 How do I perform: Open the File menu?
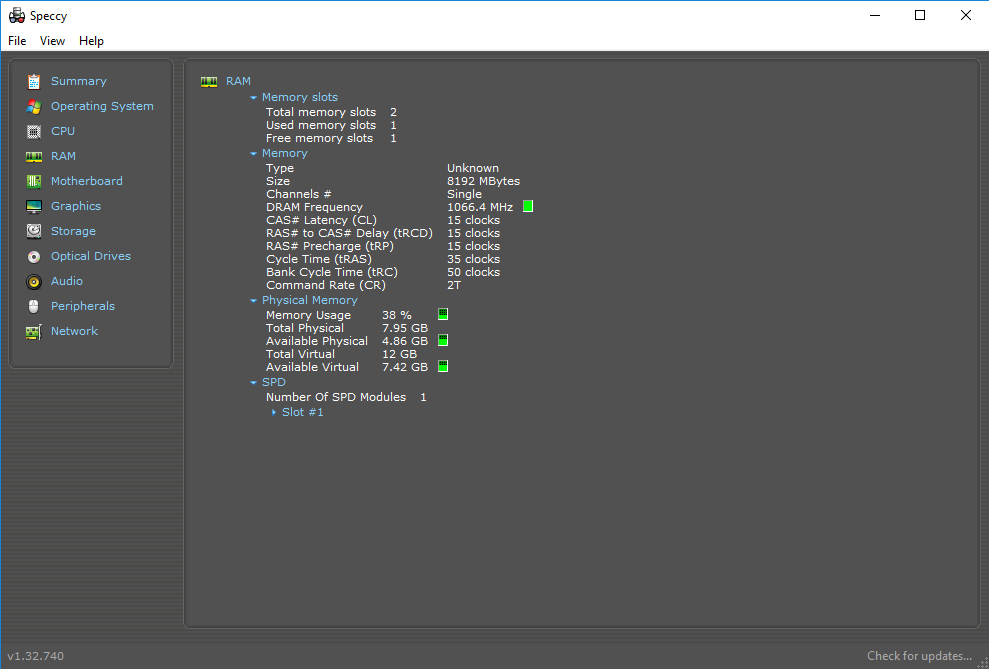click(17, 41)
